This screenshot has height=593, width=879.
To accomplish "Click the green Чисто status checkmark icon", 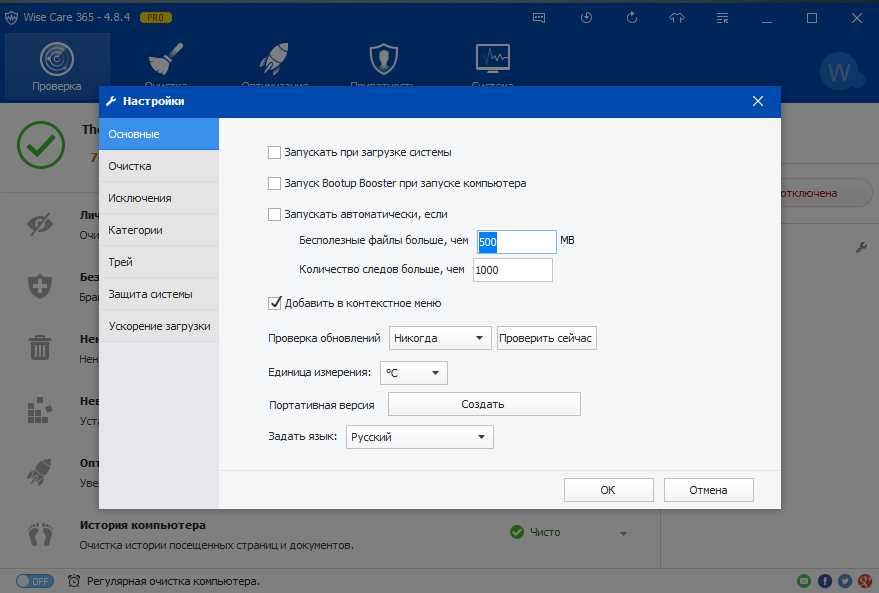I will [x=517, y=532].
